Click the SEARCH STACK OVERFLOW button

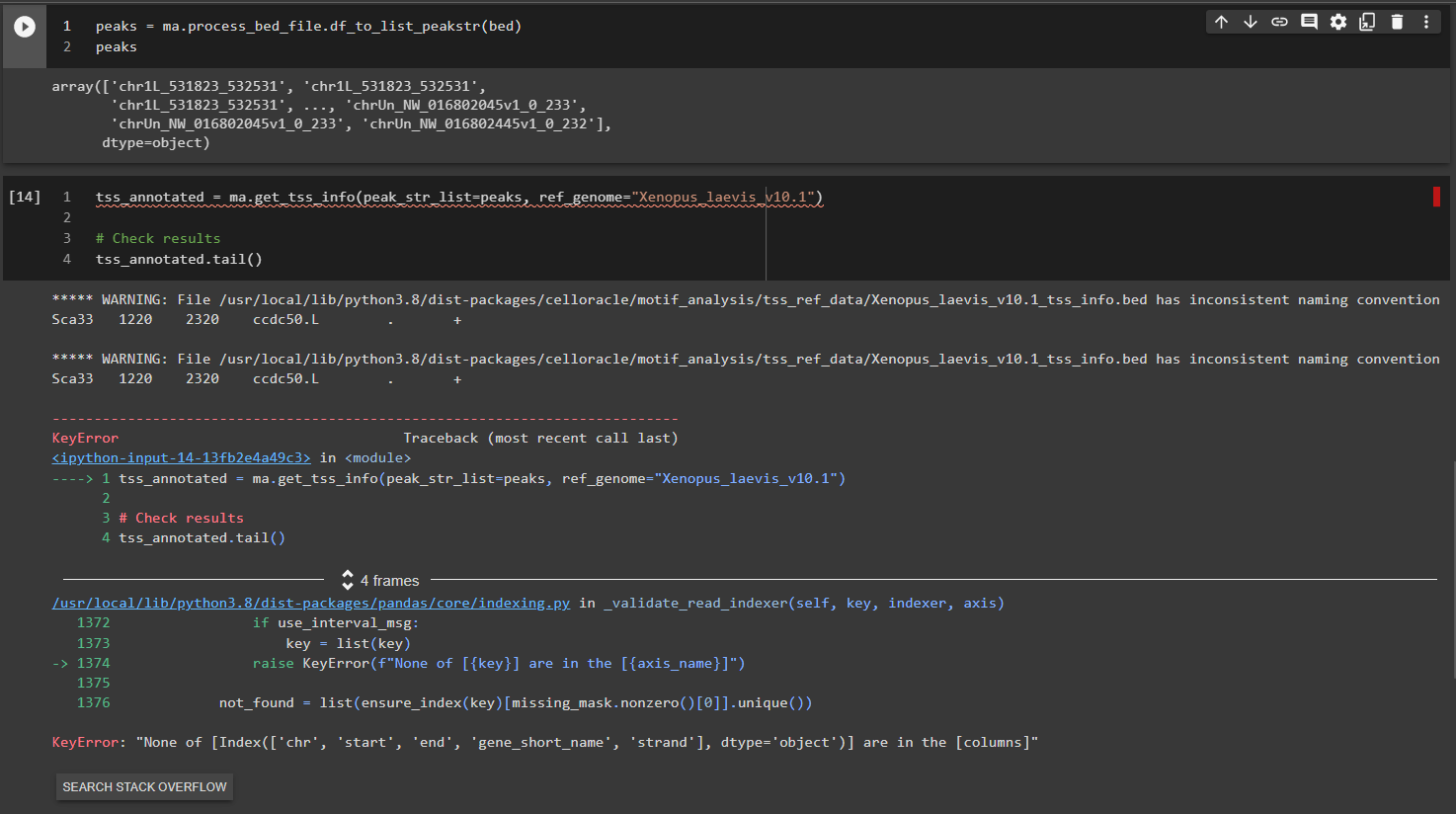click(x=143, y=787)
